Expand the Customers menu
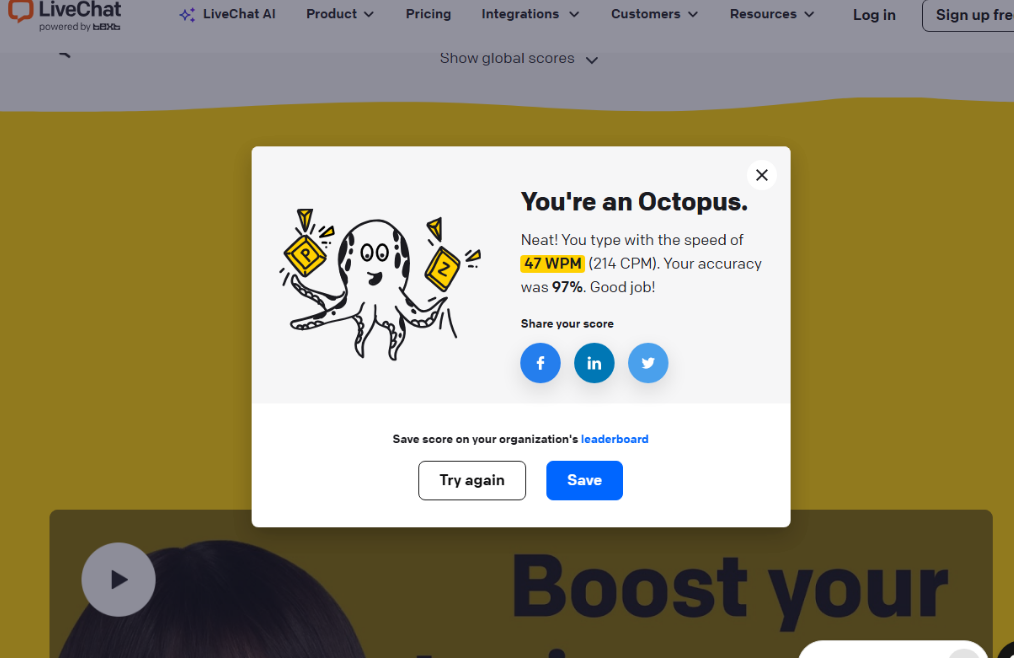 click(x=654, y=14)
